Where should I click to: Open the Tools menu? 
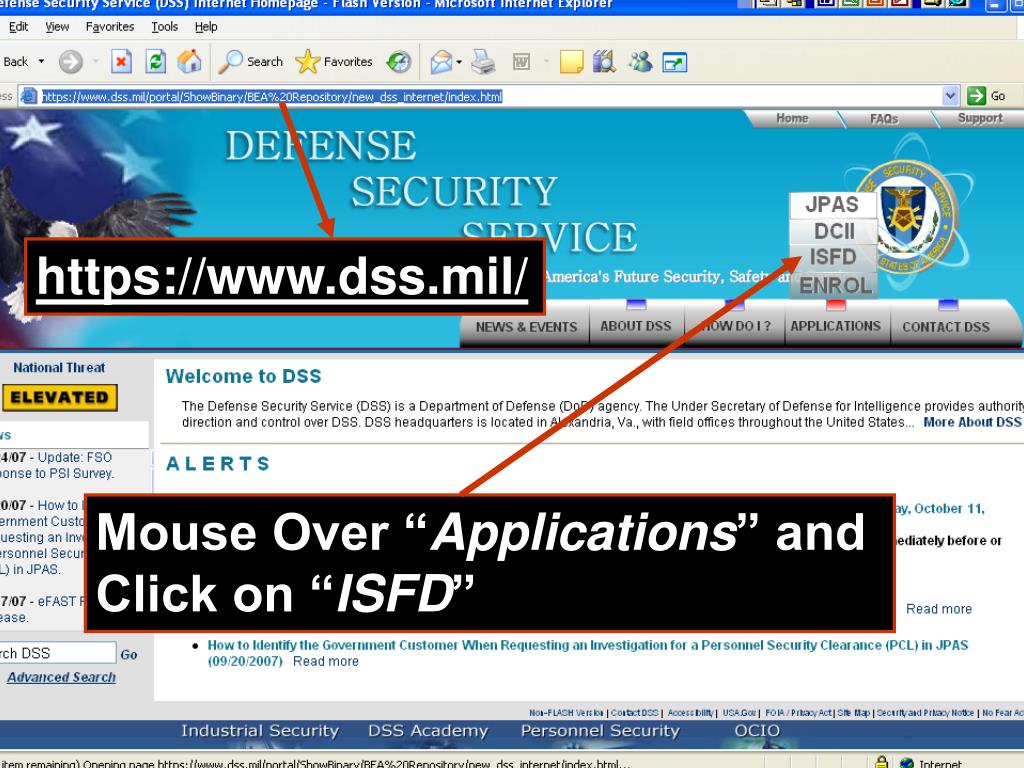click(x=165, y=27)
